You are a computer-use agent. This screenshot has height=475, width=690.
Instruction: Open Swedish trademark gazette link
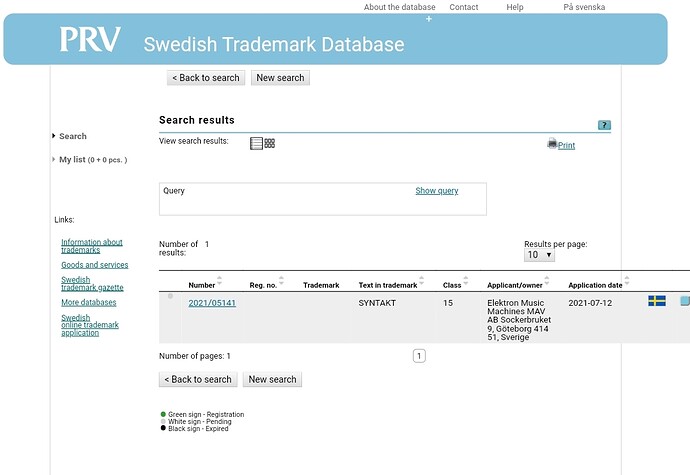(x=92, y=284)
